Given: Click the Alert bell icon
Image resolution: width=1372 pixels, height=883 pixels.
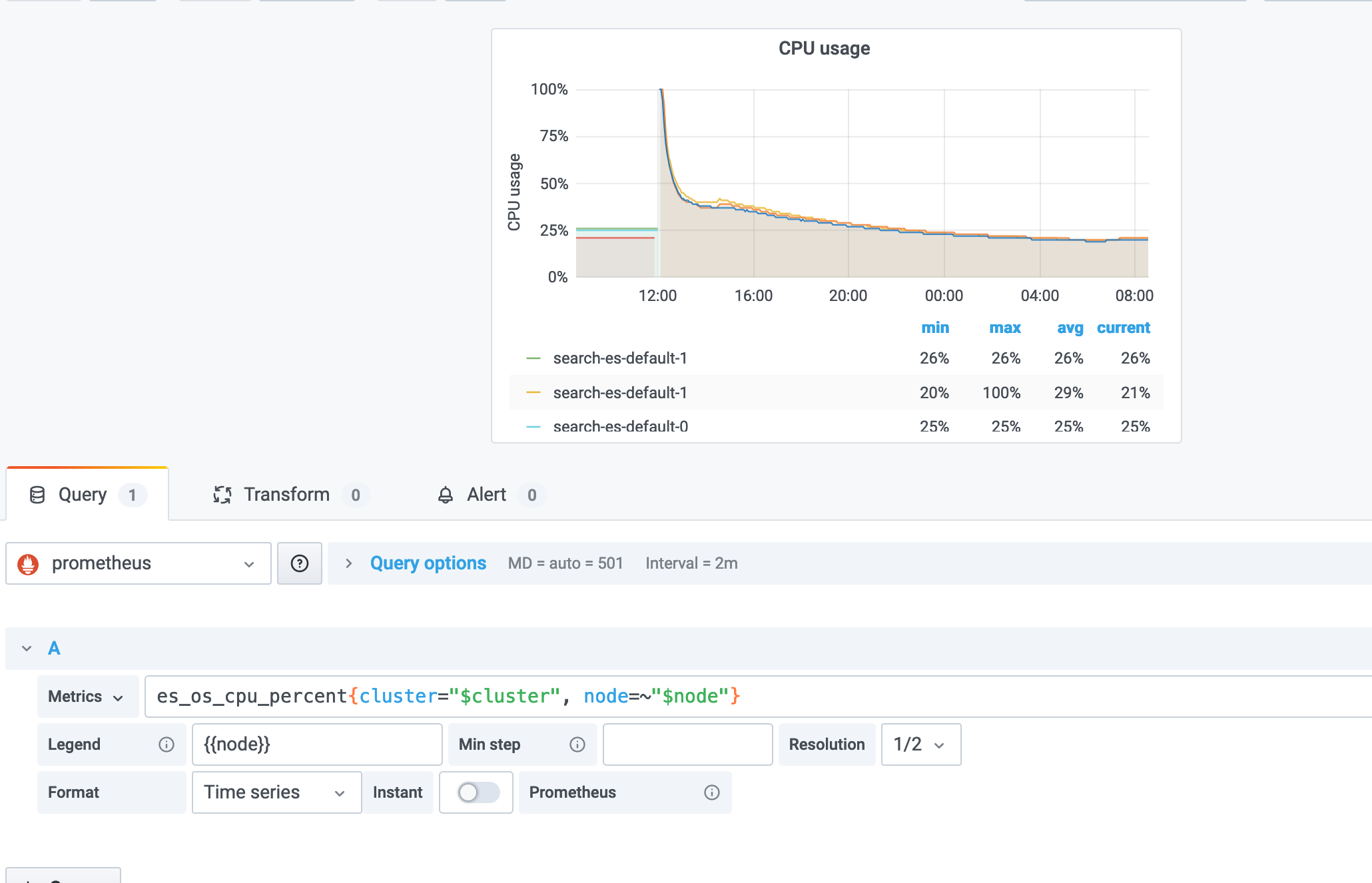Looking at the screenshot, I should [446, 495].
